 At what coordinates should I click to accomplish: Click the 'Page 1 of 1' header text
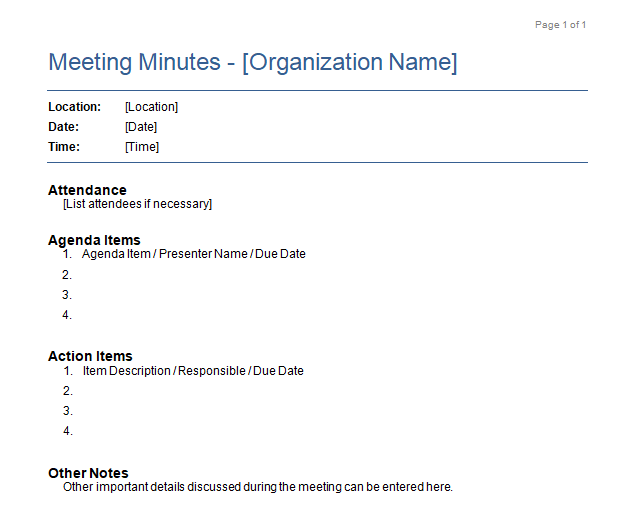click(560, 25)
